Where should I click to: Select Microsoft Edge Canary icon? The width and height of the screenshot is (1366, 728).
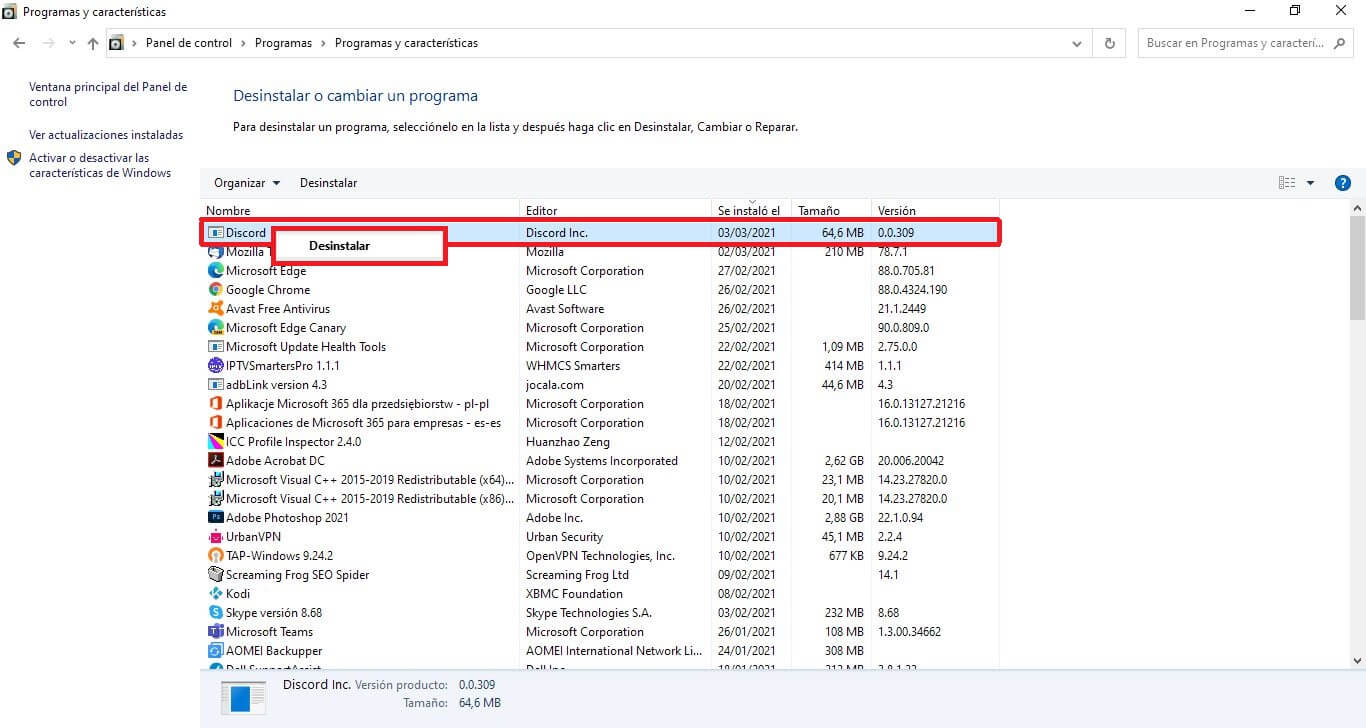(x=216, y=328)
